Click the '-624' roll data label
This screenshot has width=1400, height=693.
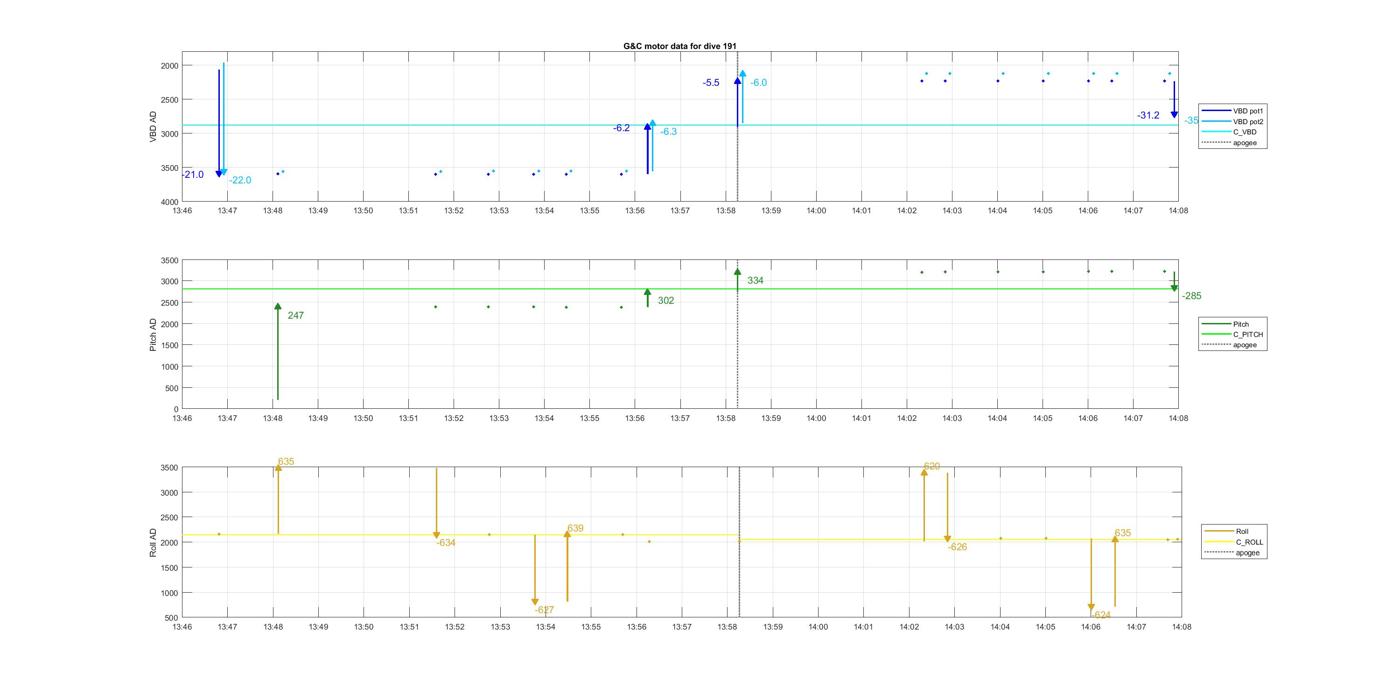(x=1101, y=614)
